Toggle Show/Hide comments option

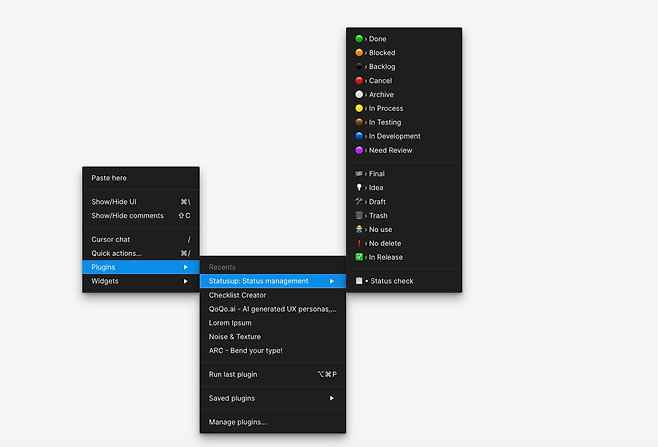pos(127,215)
